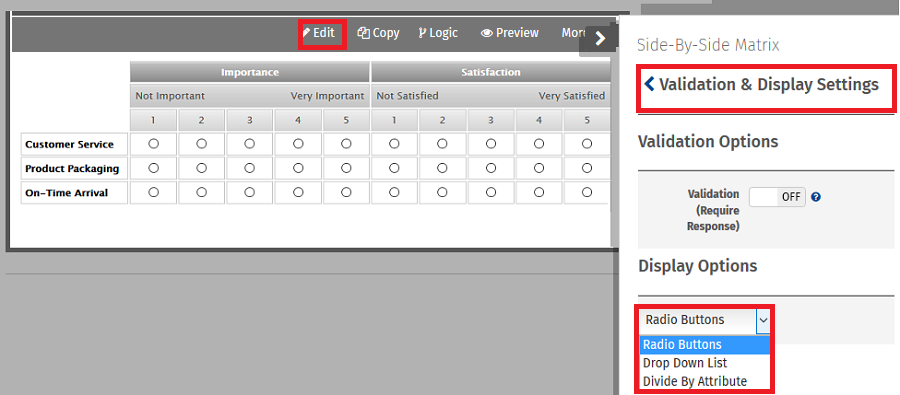Choose Divide By Attribute option

(x=705, y=381)
